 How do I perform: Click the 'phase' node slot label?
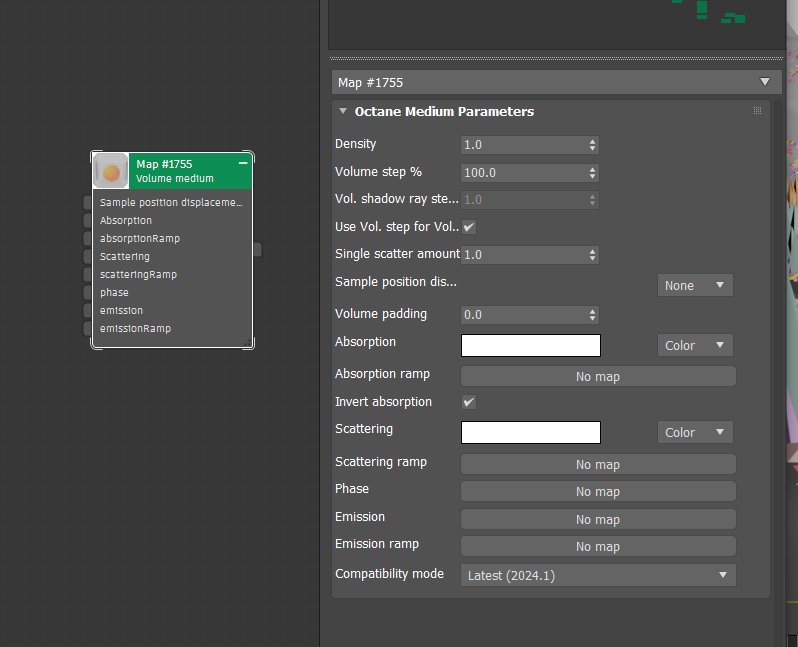point(114,293)
